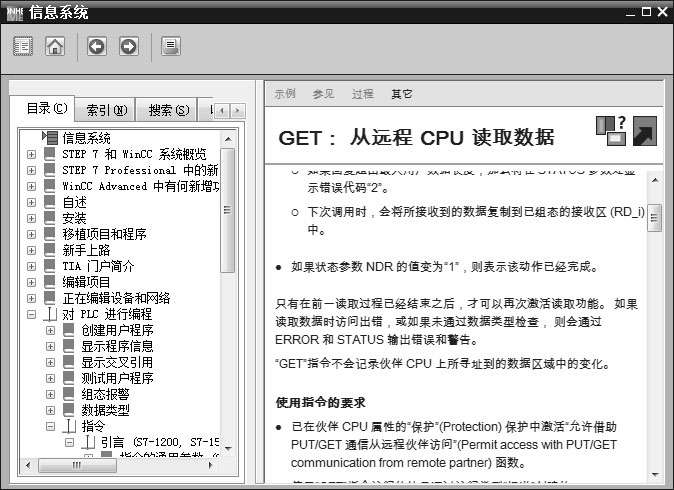Collapse the 指令 tree node

(x=50, y=426)
